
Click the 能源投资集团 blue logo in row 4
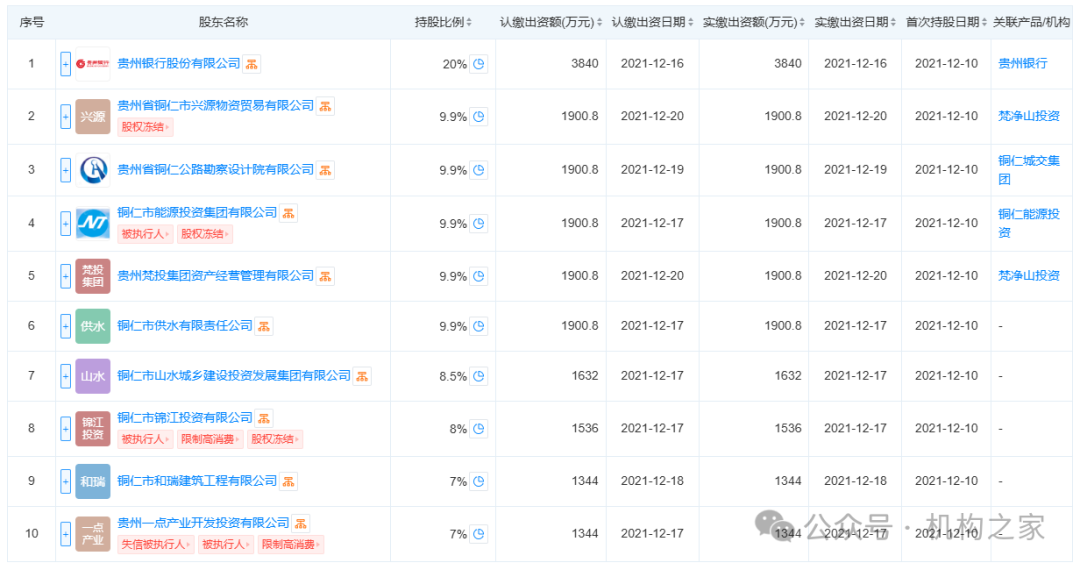[92, 223]
